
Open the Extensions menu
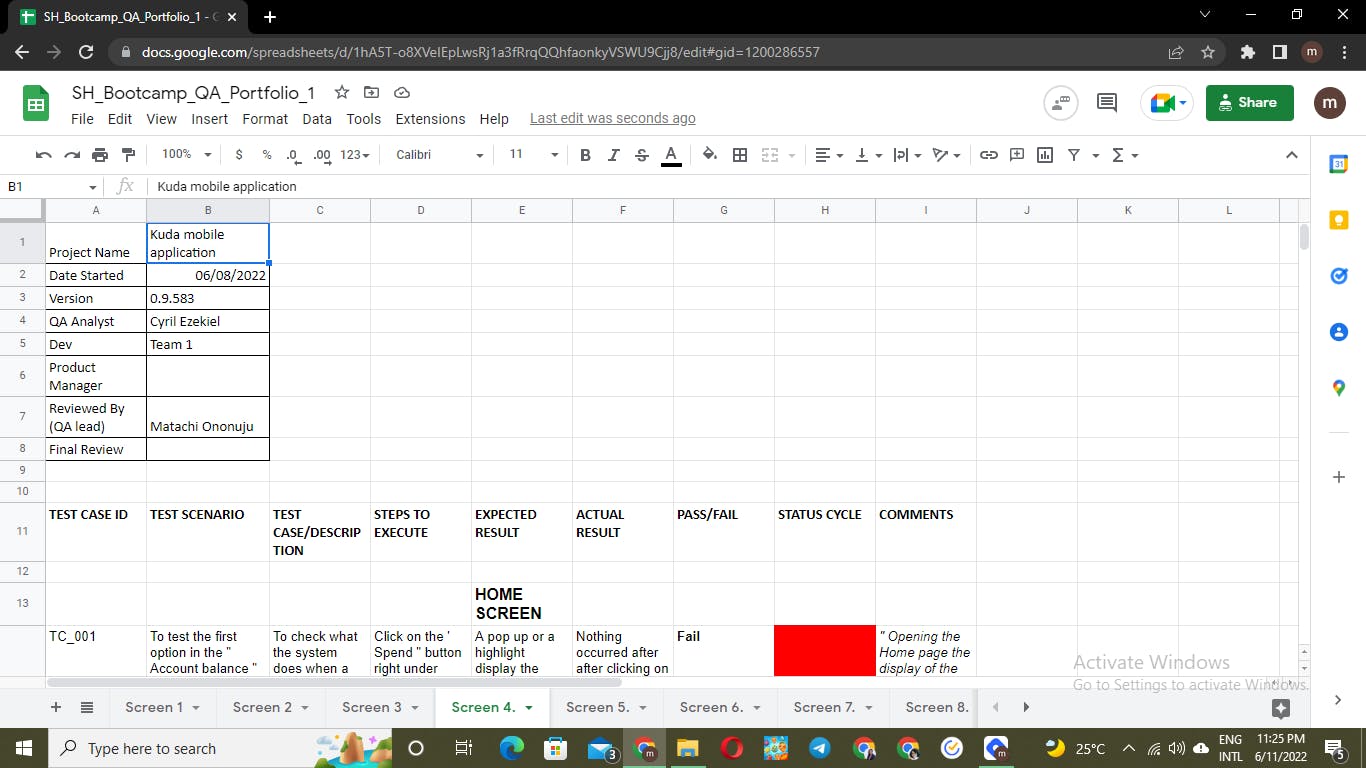[x=430, y=119]
